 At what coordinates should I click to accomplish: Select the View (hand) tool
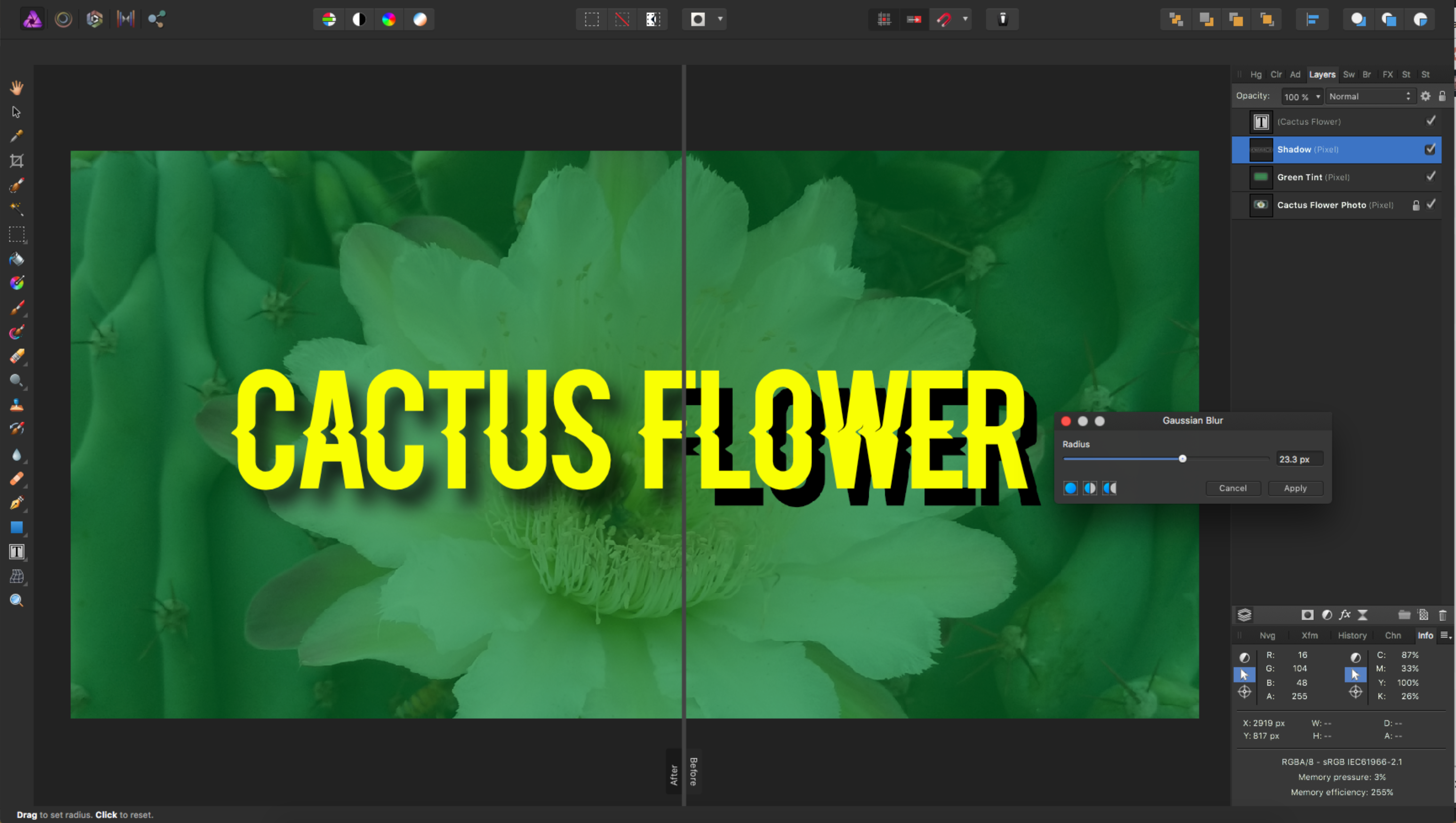[x=16, y=88]
